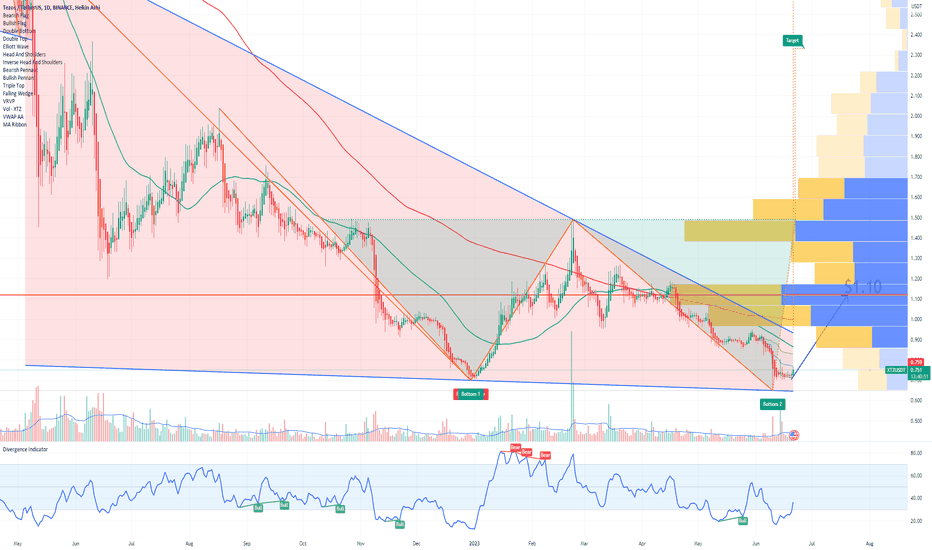Select the Falling Wedge indicator legend
The width and height of the screenshot is (932, 550).
coord(18,93)
